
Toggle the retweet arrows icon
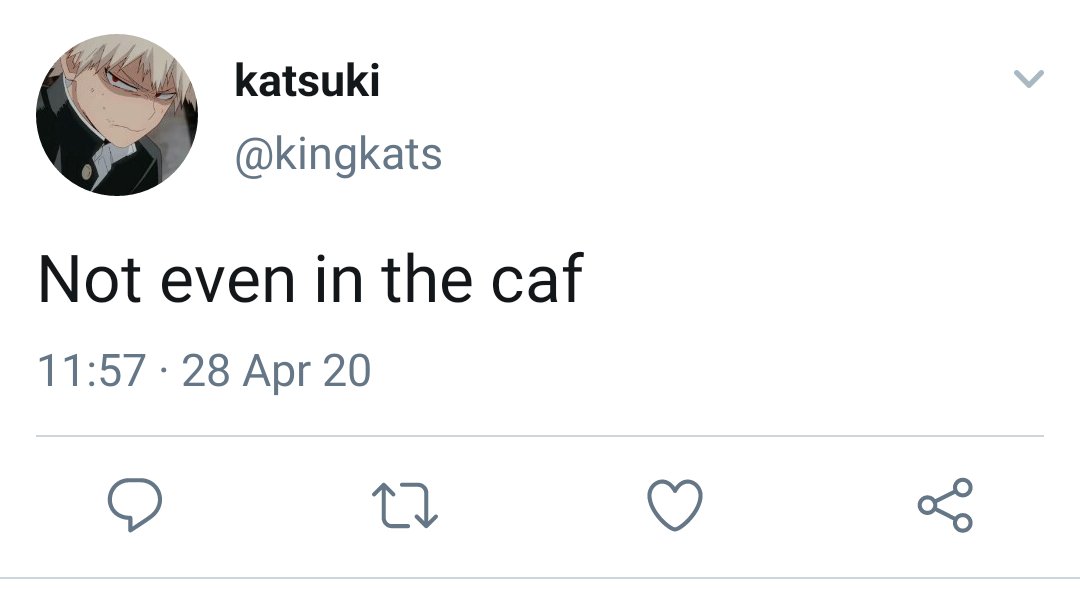(x=405, y=506)
